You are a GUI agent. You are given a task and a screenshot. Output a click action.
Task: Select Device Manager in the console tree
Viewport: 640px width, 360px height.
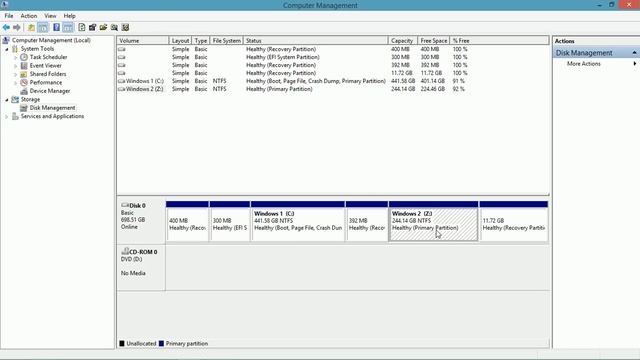[x=50, y=91]
